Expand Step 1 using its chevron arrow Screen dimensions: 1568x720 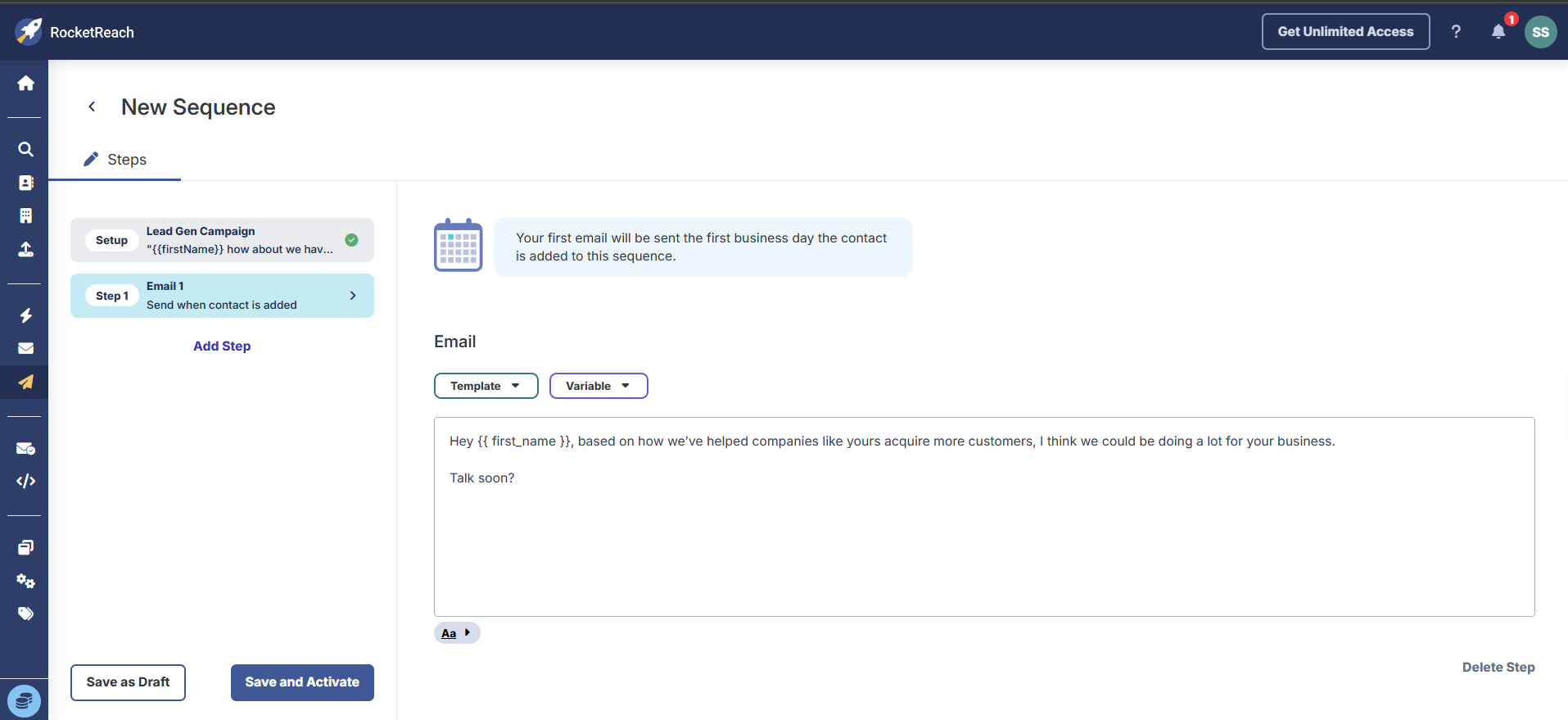click(x=353, y=296)
